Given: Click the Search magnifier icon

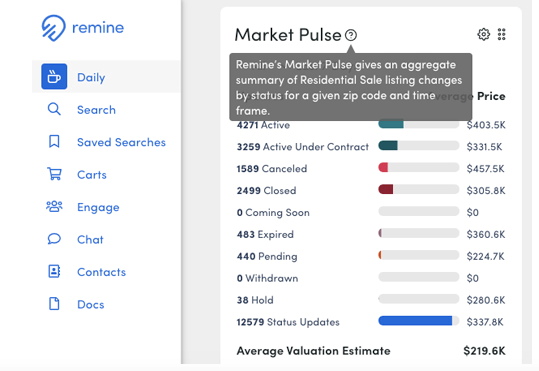Looking at the screenshot, I should (x=54, y=109).
